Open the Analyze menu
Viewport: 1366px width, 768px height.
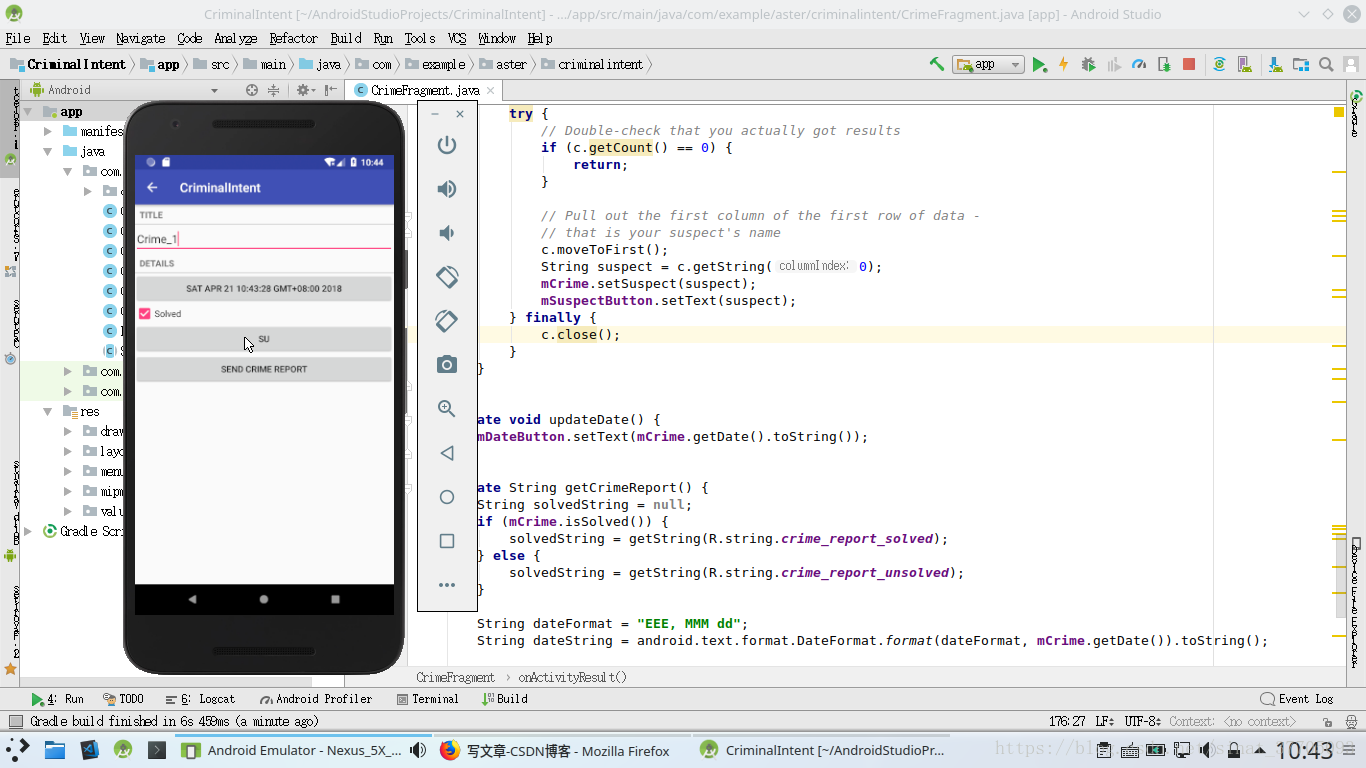click(x=236, y=38)
